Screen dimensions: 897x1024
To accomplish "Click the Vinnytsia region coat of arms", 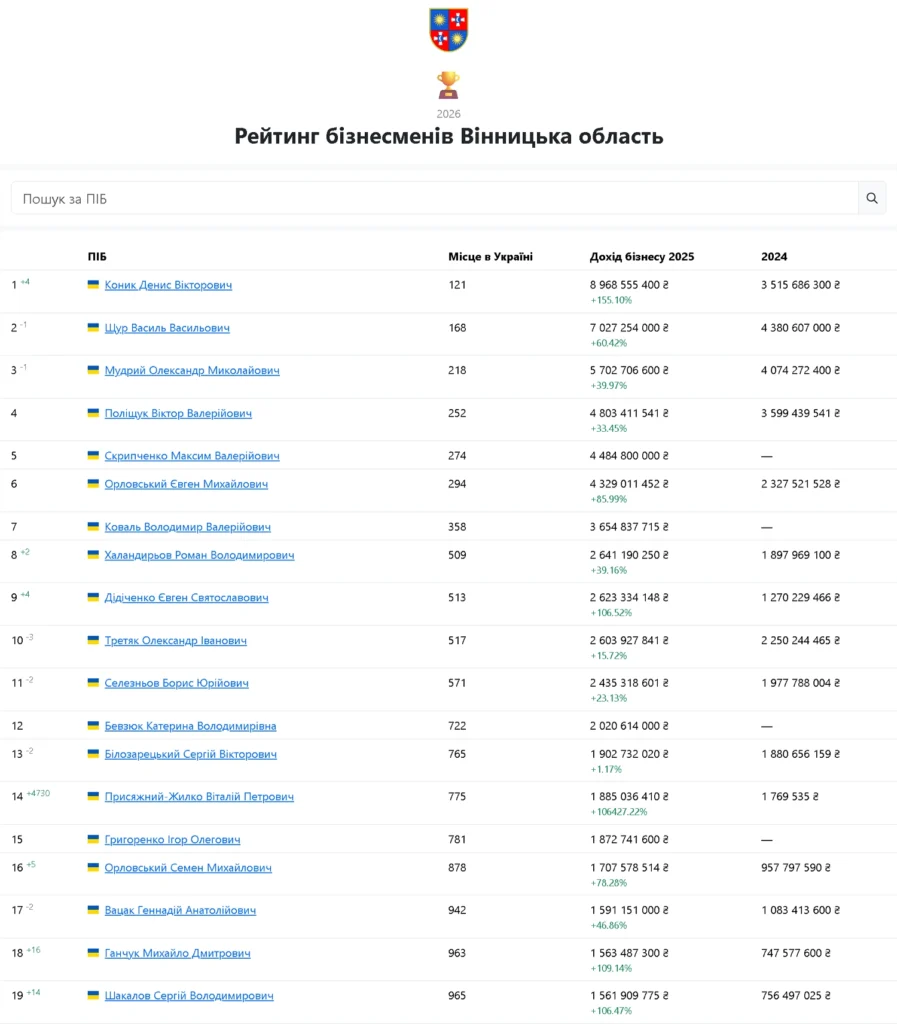I will (448, 29).
